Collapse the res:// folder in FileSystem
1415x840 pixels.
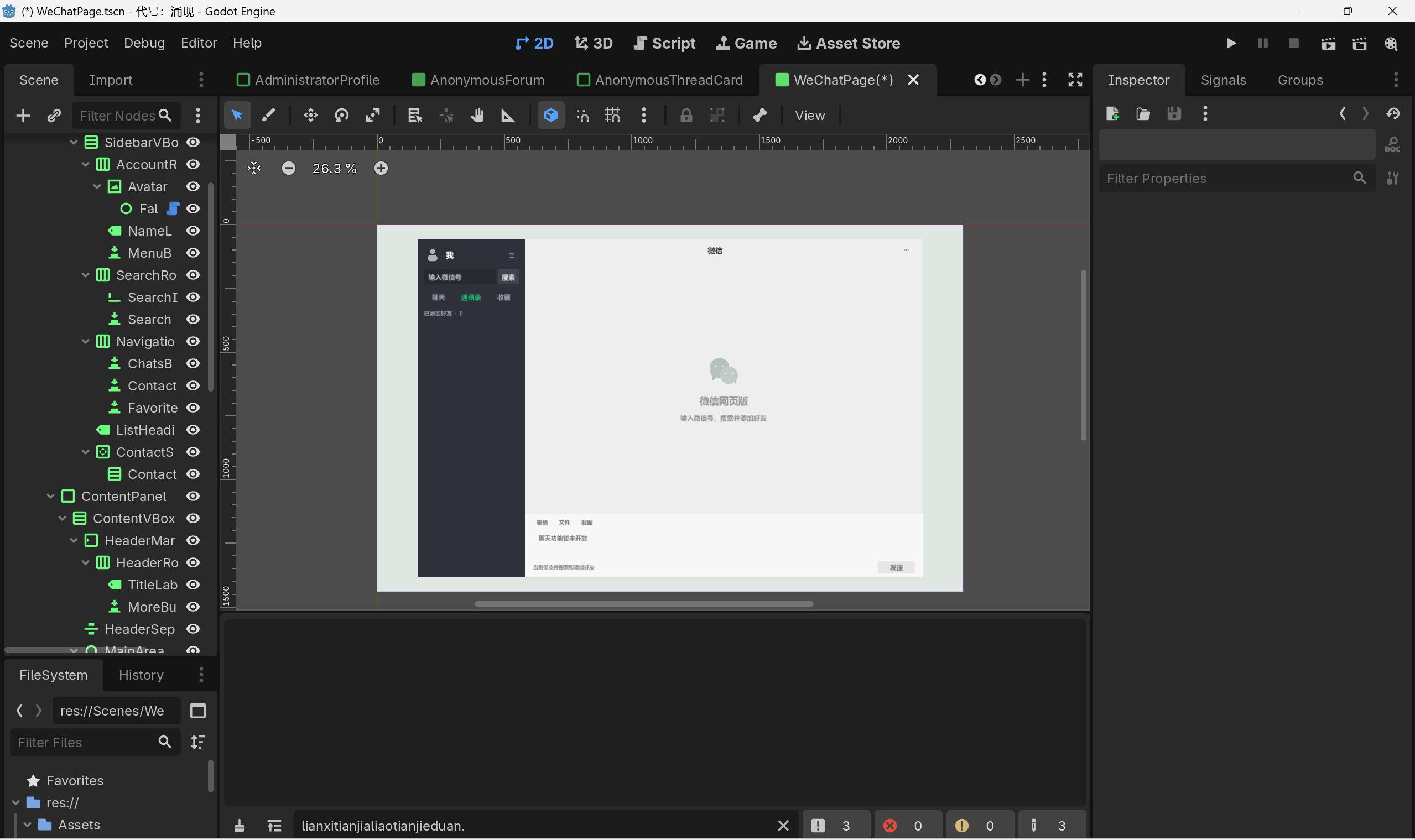point(16,802)
